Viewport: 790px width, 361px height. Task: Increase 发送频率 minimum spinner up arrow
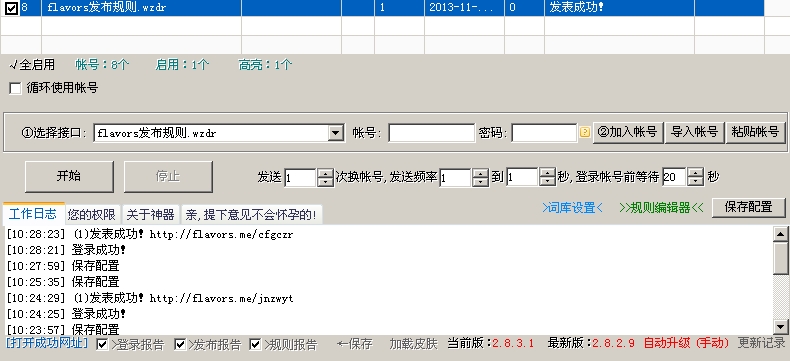481,173
